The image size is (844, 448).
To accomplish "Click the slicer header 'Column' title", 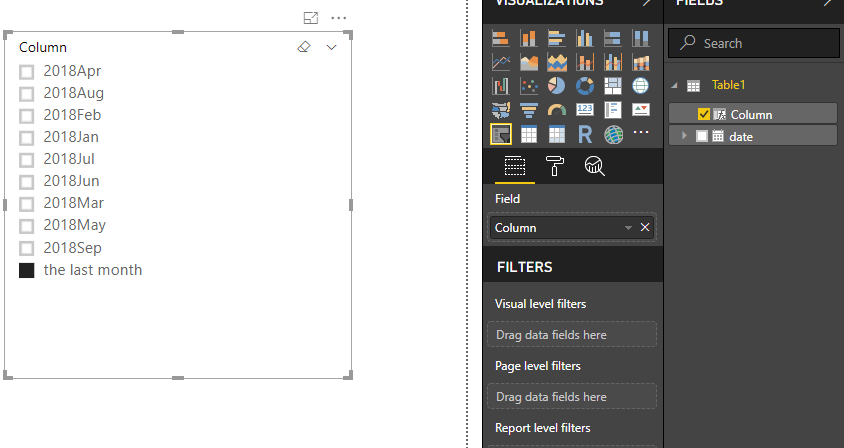I will 43,47.
